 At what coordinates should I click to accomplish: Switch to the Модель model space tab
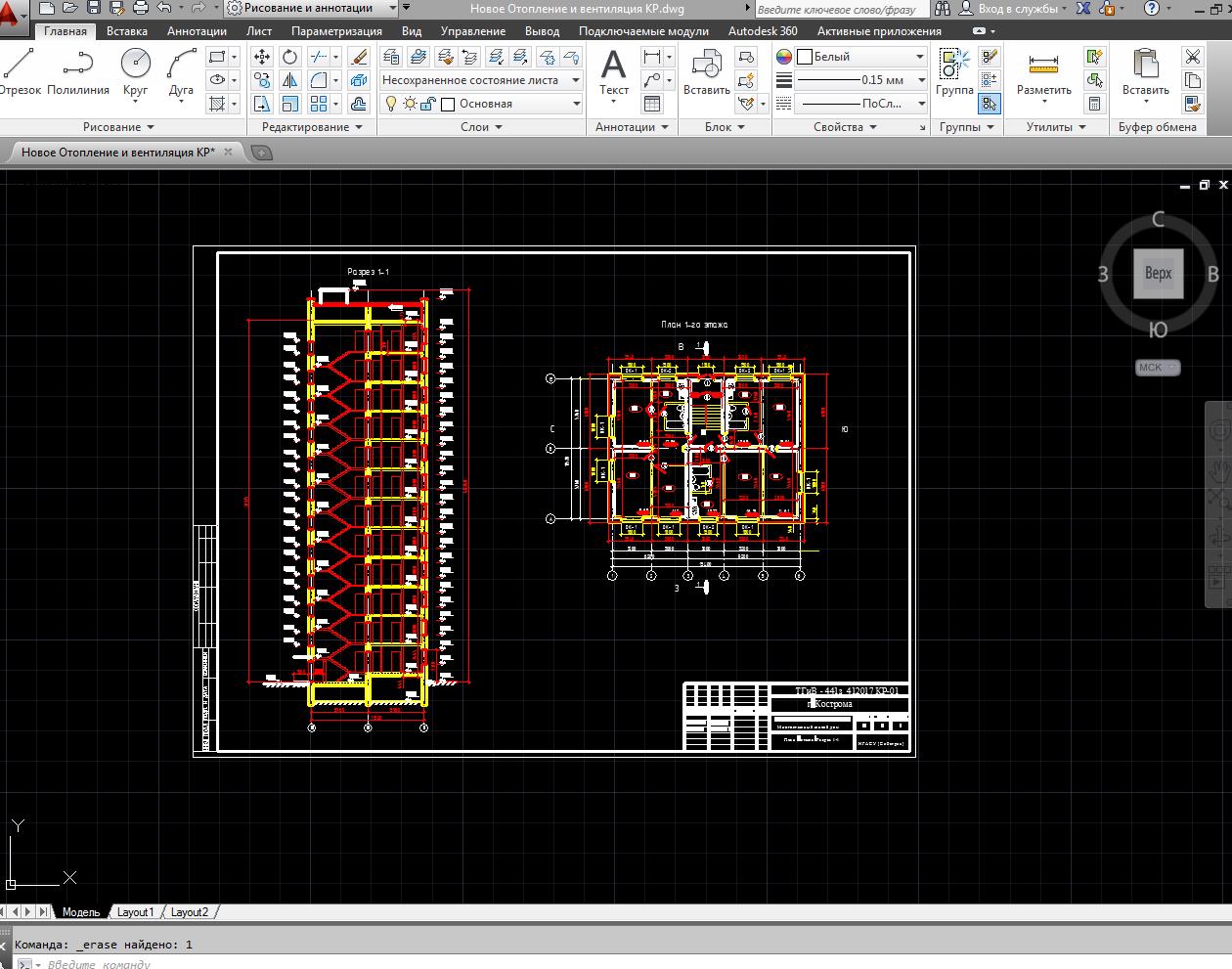(x=81, y=912)
